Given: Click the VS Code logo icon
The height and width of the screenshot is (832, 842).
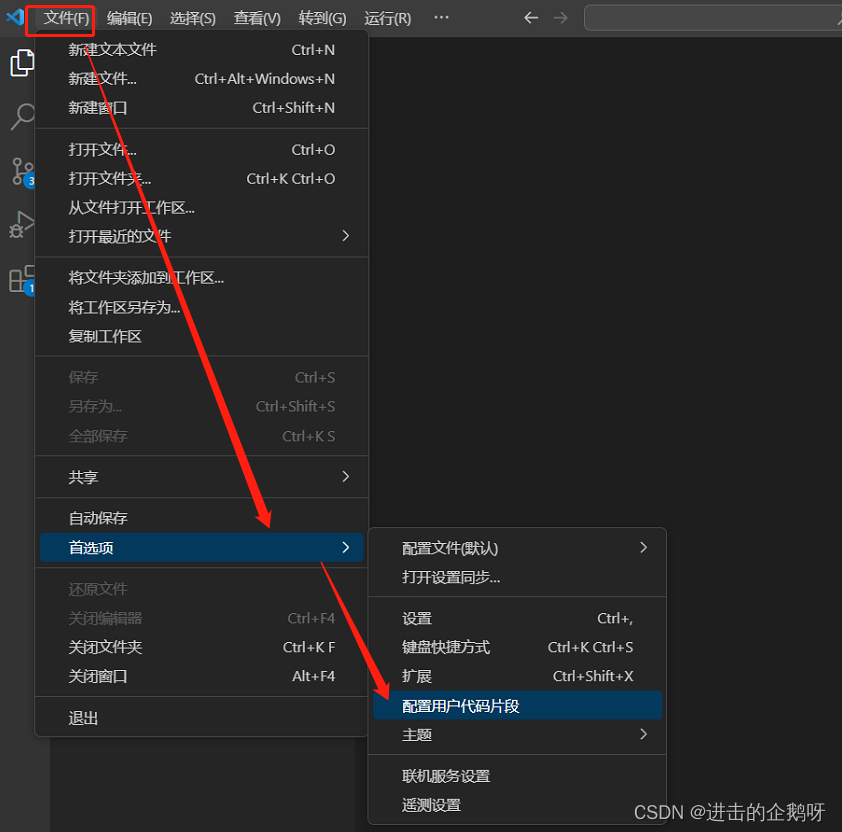Looking at the screenshot, I should tap(15, 17).
